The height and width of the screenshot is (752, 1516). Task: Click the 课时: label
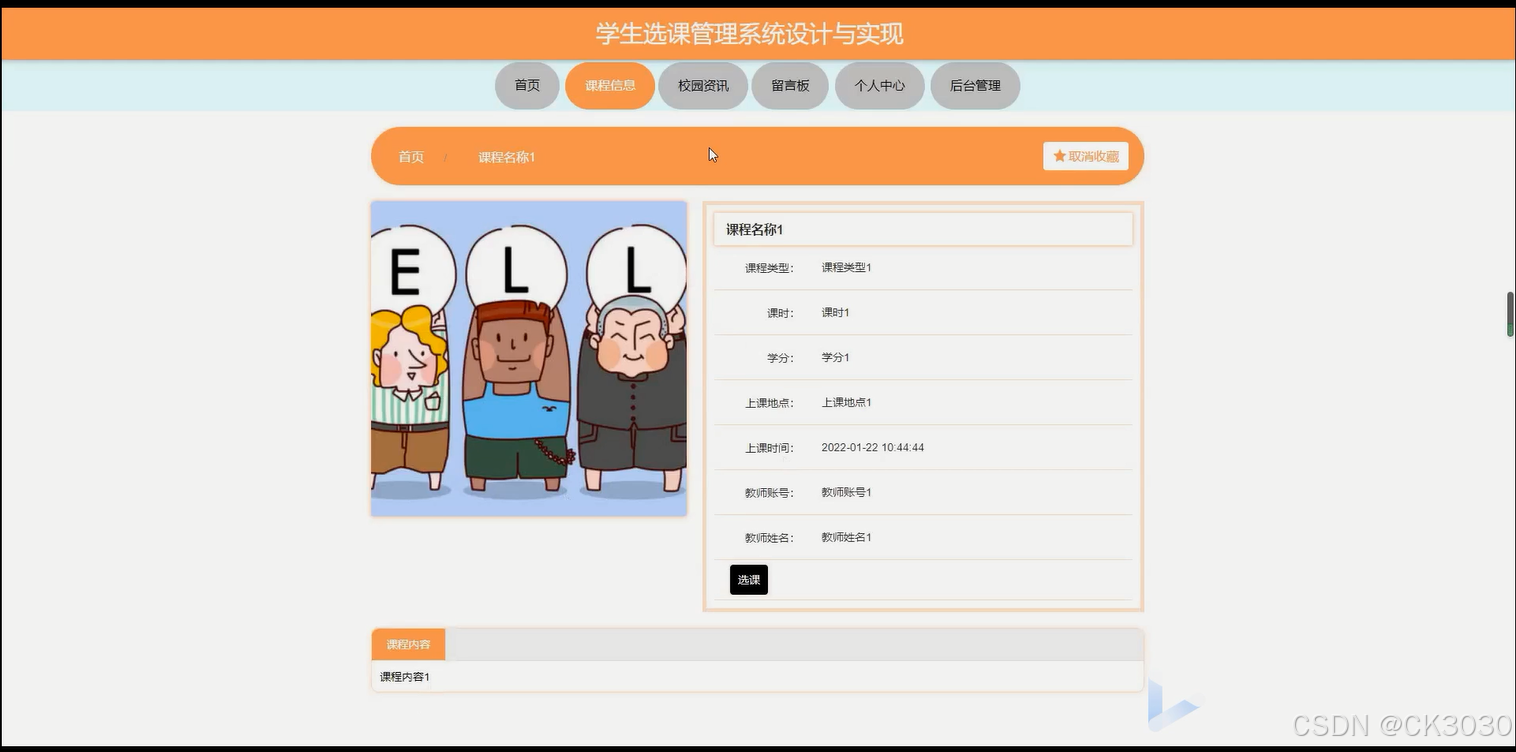[x=780, y=313]
